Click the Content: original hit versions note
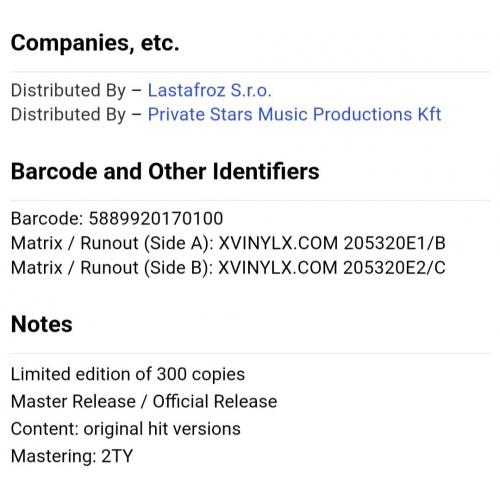The width and height of the screenshot is (500, 500). pyautogui.click(x=126, y=429)
